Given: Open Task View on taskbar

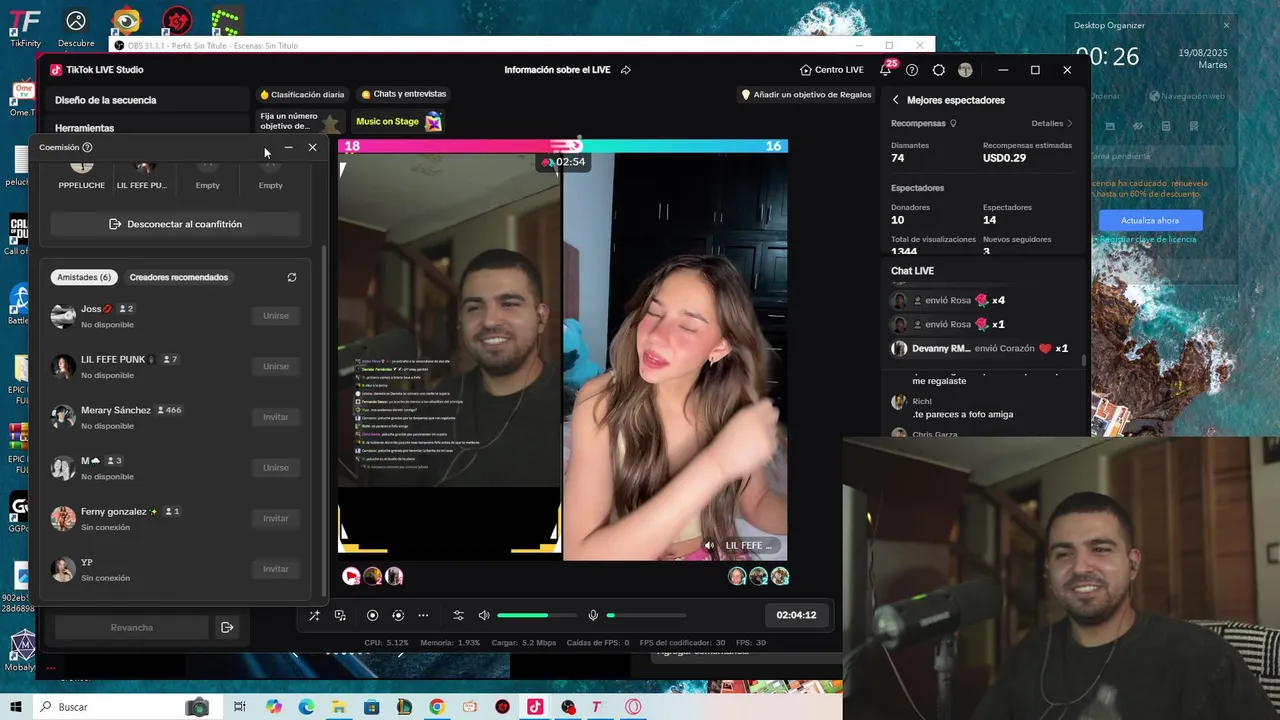Looking at the screenshot, I should point(240,707).
